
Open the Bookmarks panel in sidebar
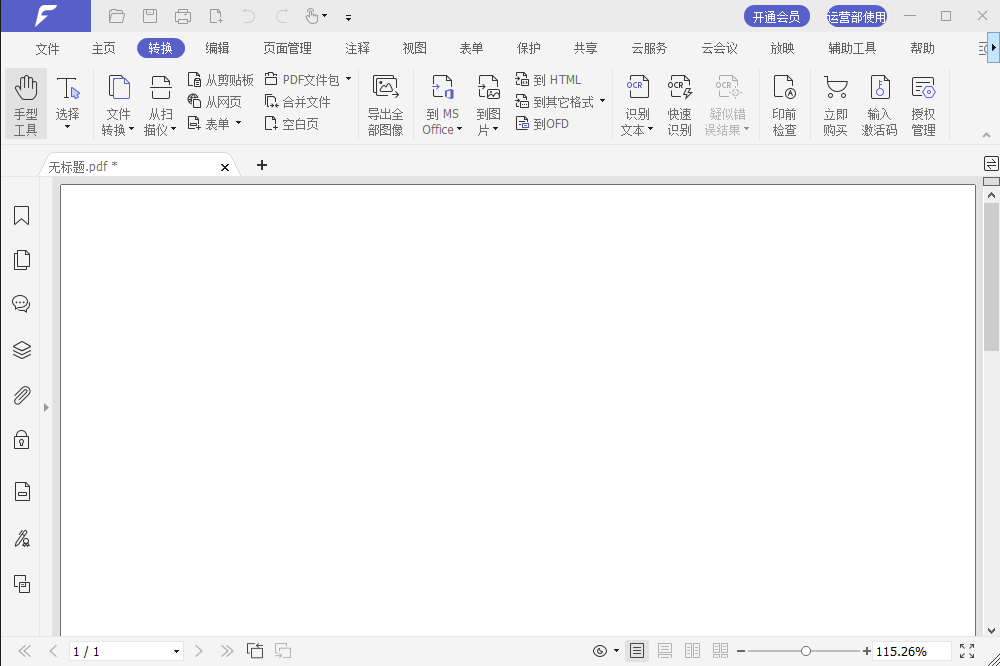pos(22,216)
